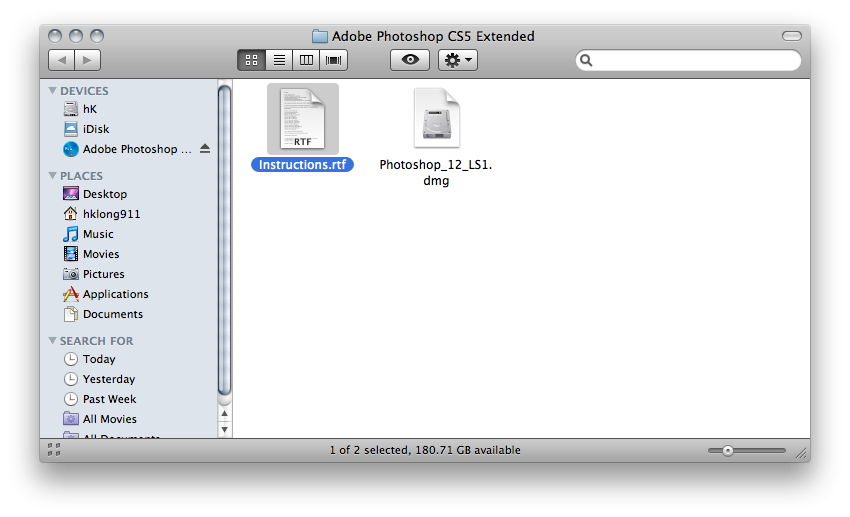Viewport: 850px width, 517px height.
Task: Click the status text '1 of 2 selected'
Action: pos(368,450)
